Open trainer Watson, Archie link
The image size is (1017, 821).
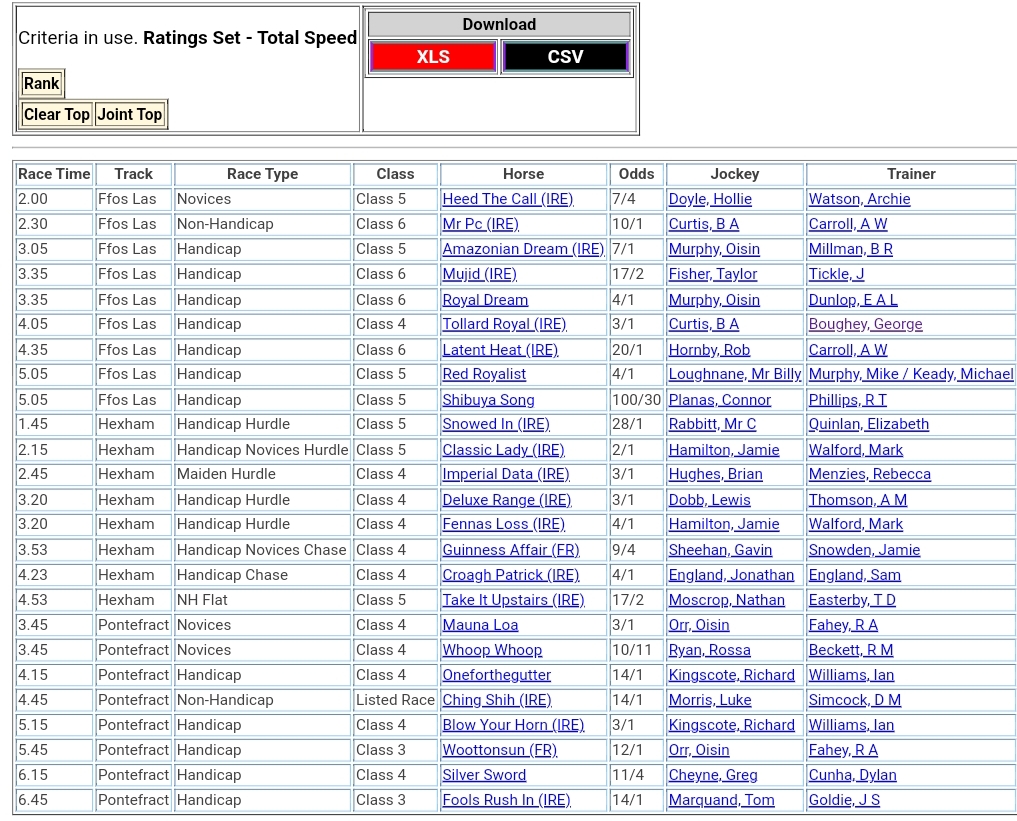pyautogui.click(x=859, y=199)
